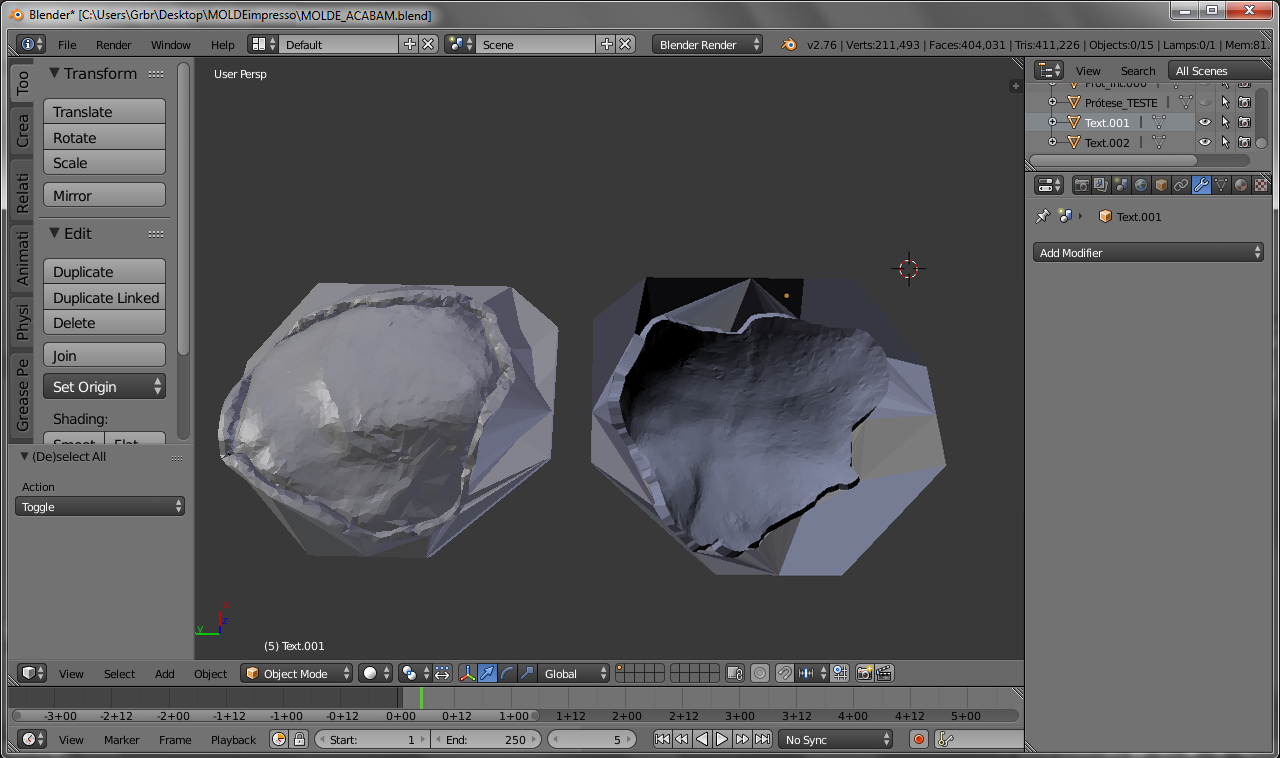1280x758 pixels.
Task: Play the animation in reverse
Action: click(702, 739)
